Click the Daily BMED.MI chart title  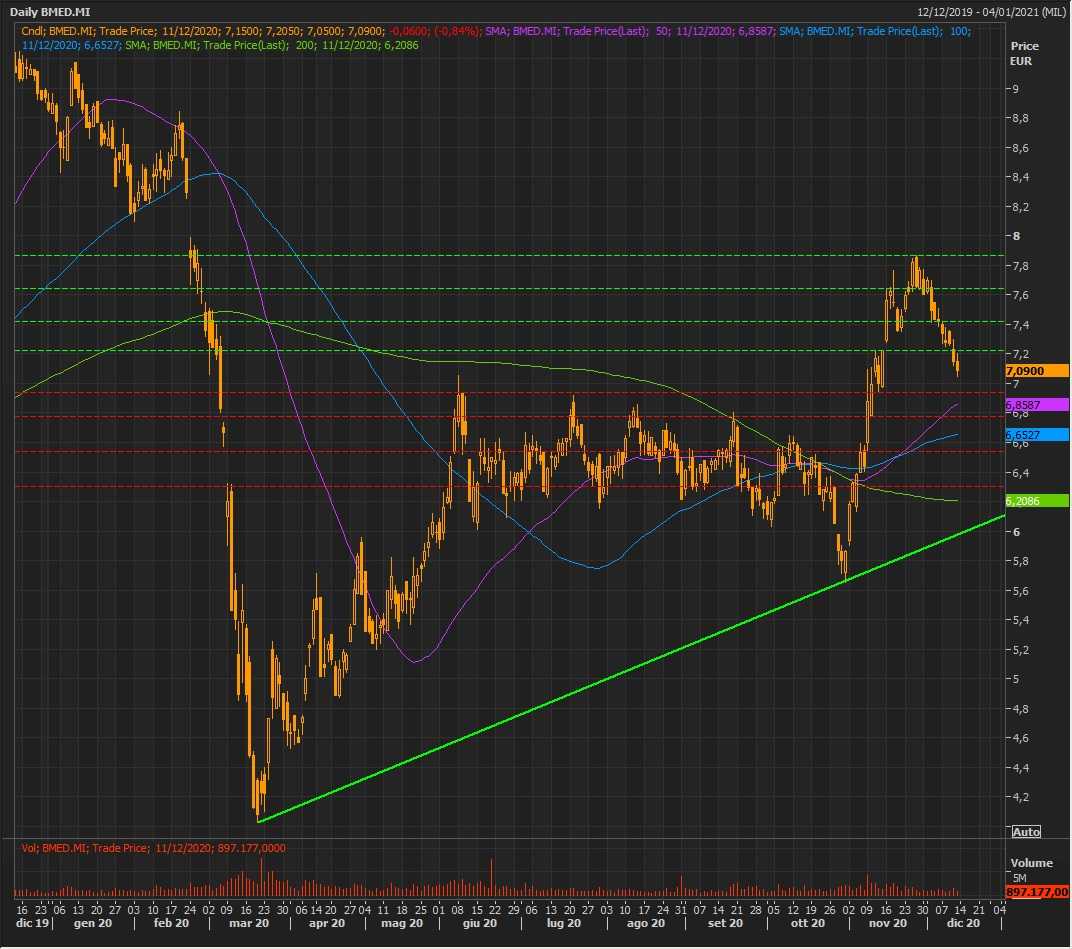(x=51, y=12)
